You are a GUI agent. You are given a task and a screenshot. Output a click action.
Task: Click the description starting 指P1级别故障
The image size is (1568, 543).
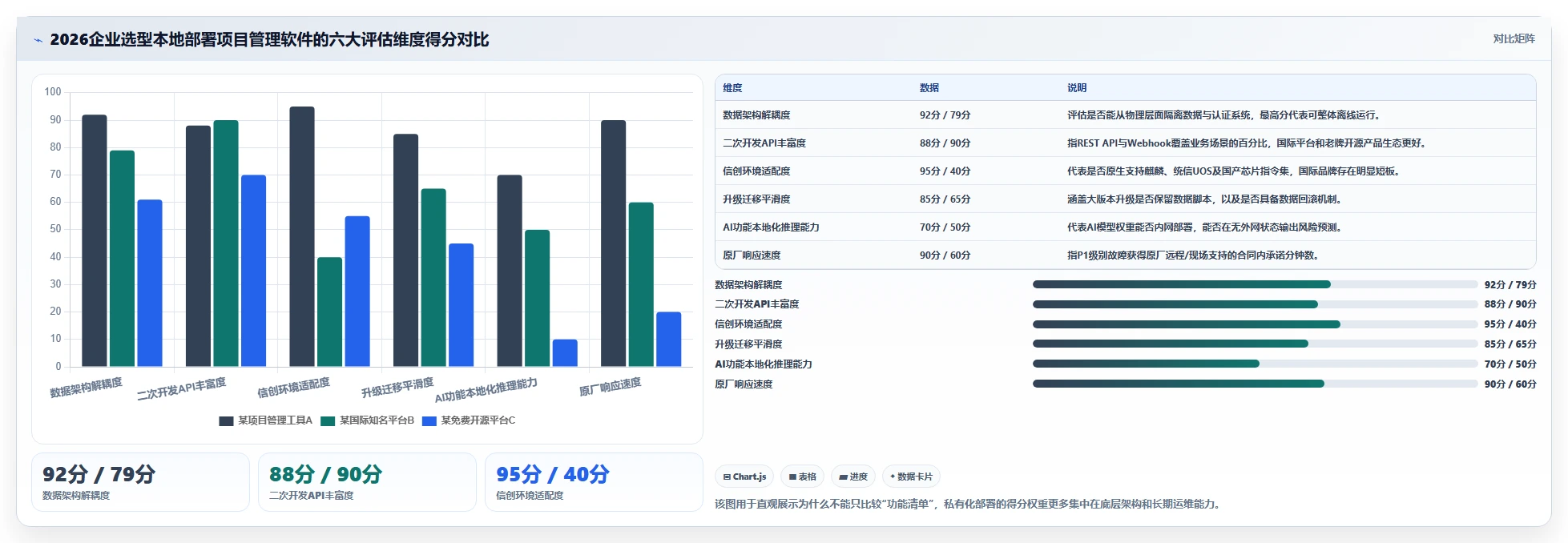[1193, 255]
